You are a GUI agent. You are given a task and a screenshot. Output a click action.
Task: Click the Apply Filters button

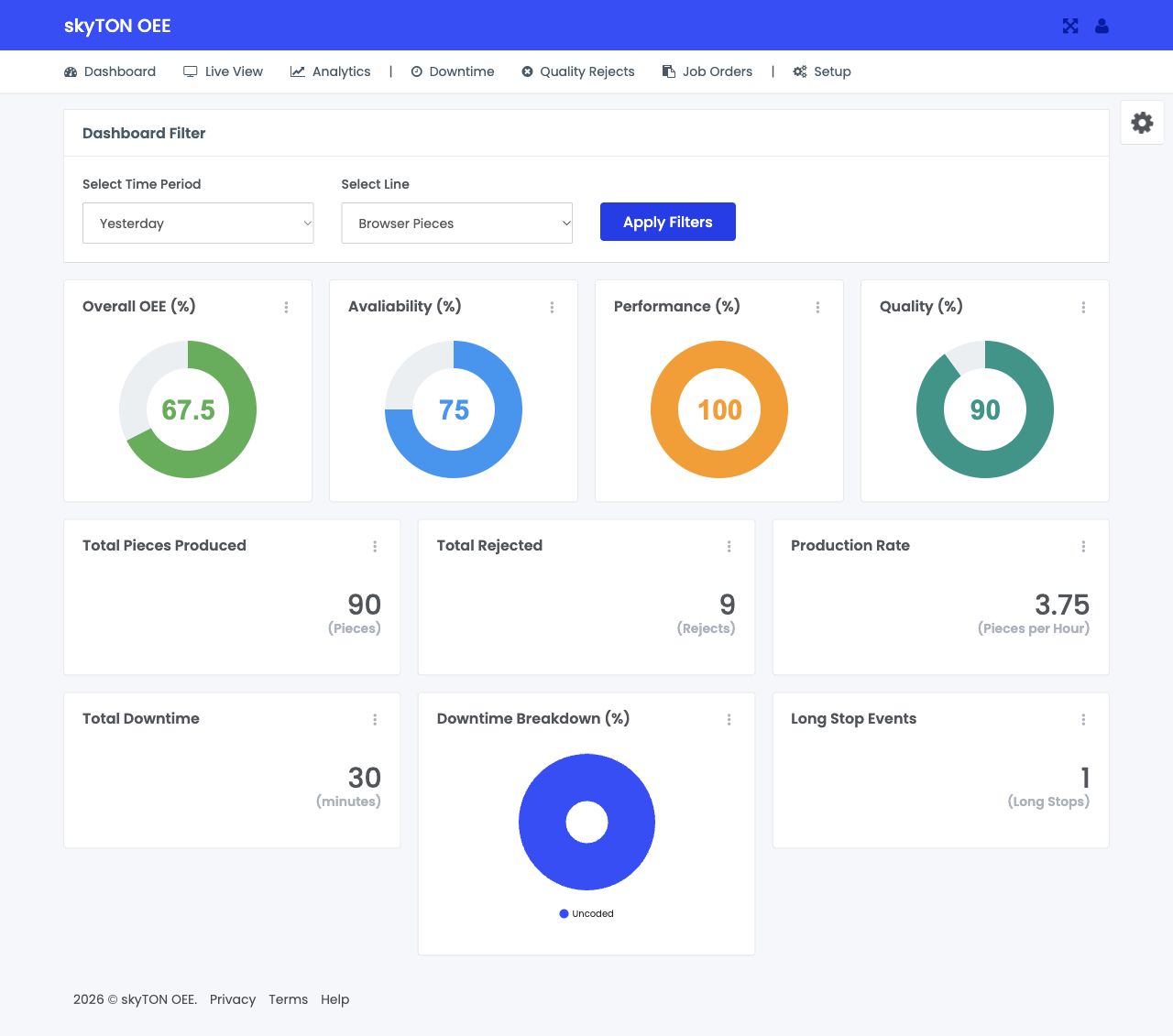668,222
